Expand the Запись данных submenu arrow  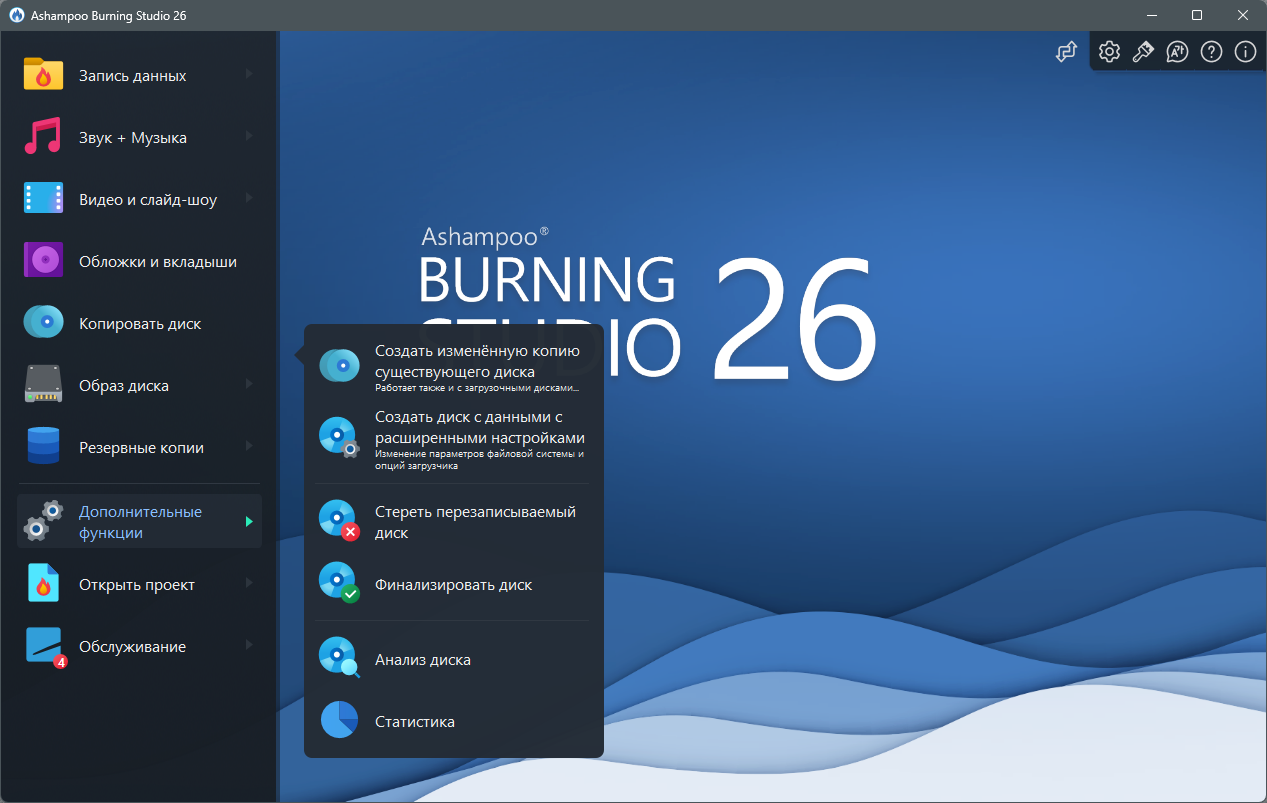point(249,75)
